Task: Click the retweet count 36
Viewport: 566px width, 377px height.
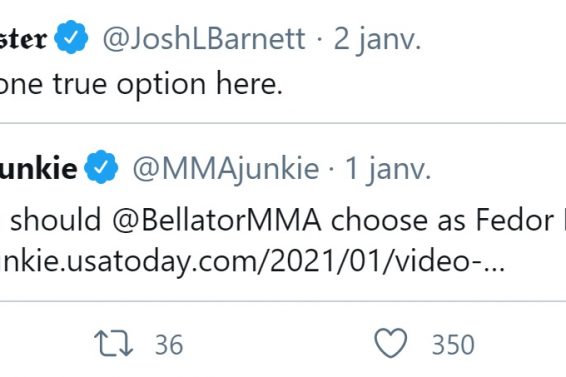Action: pyautogui.click(x=169, y=345)
